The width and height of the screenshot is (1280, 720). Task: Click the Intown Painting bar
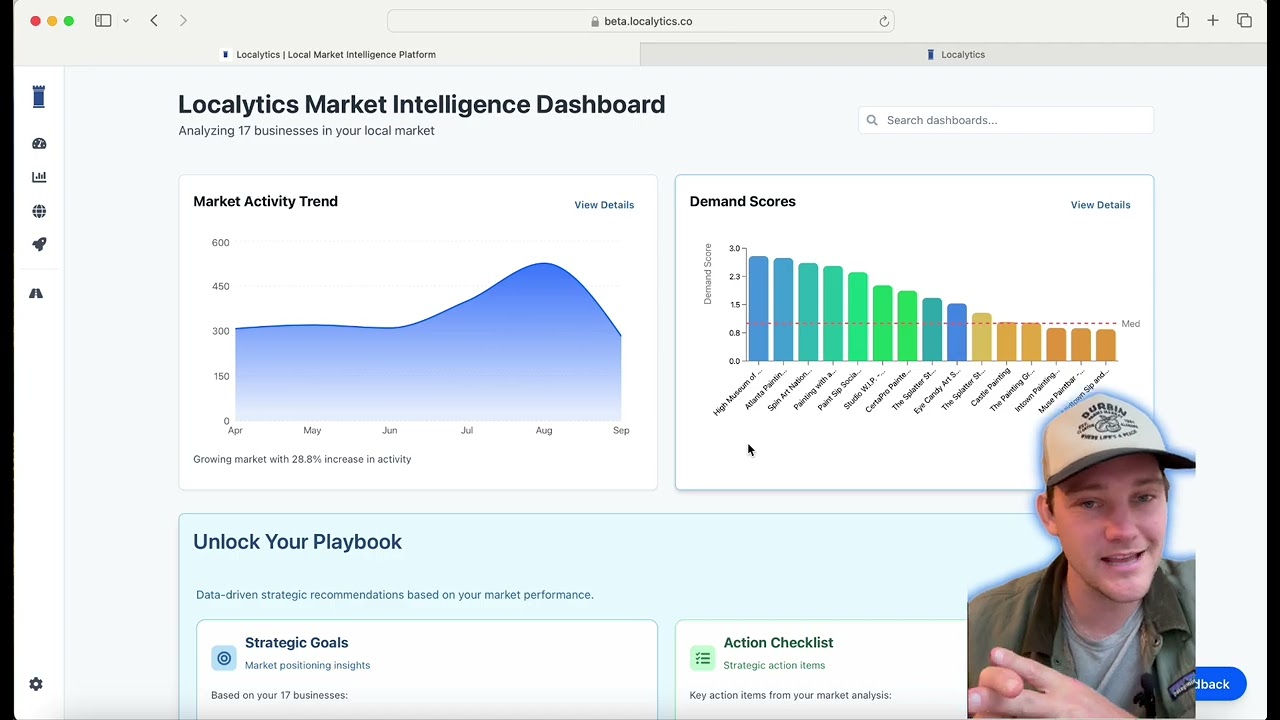pyautogui.click(x=1056, y=345)
